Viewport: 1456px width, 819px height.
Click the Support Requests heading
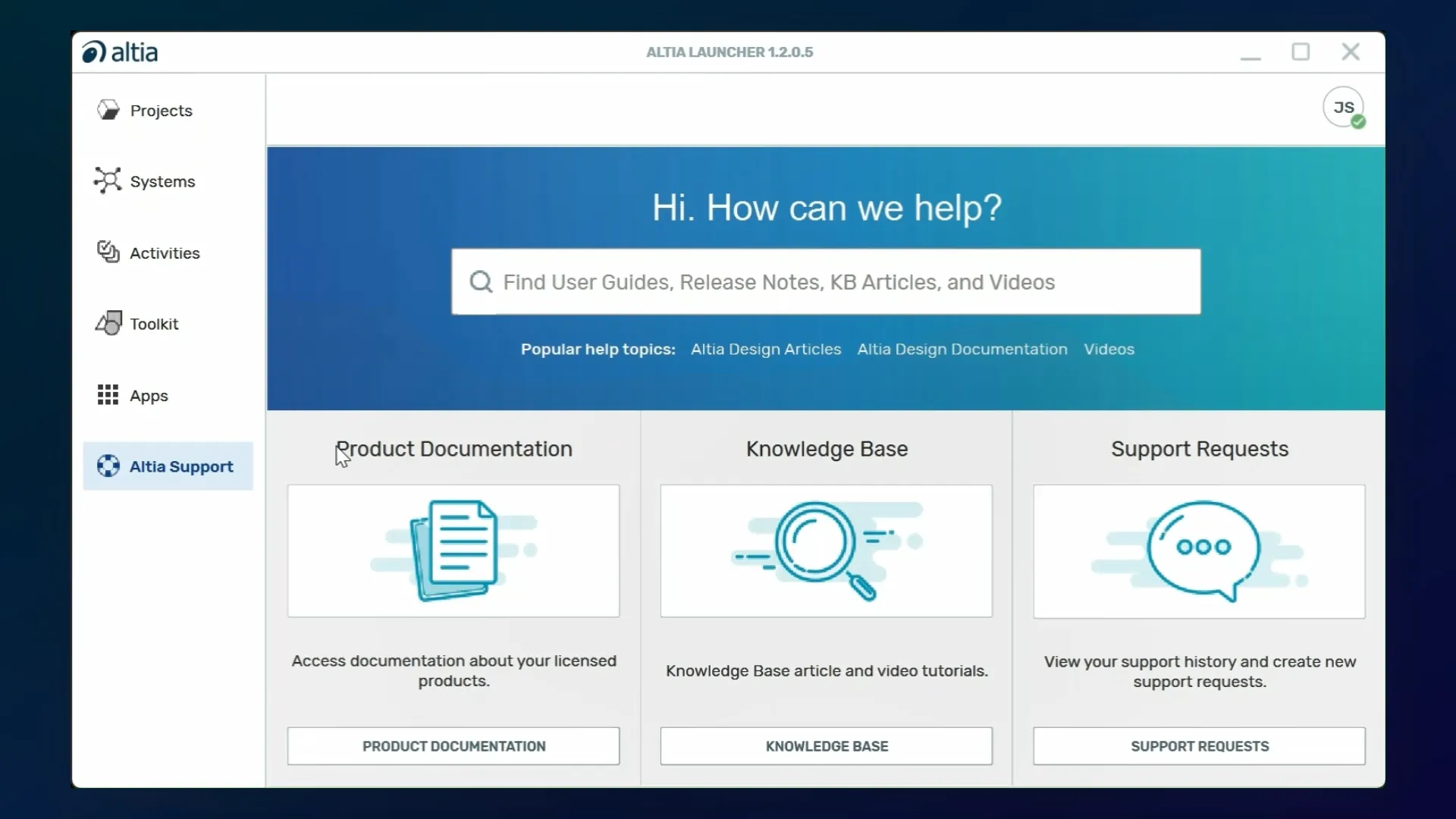coord(1200,449)
